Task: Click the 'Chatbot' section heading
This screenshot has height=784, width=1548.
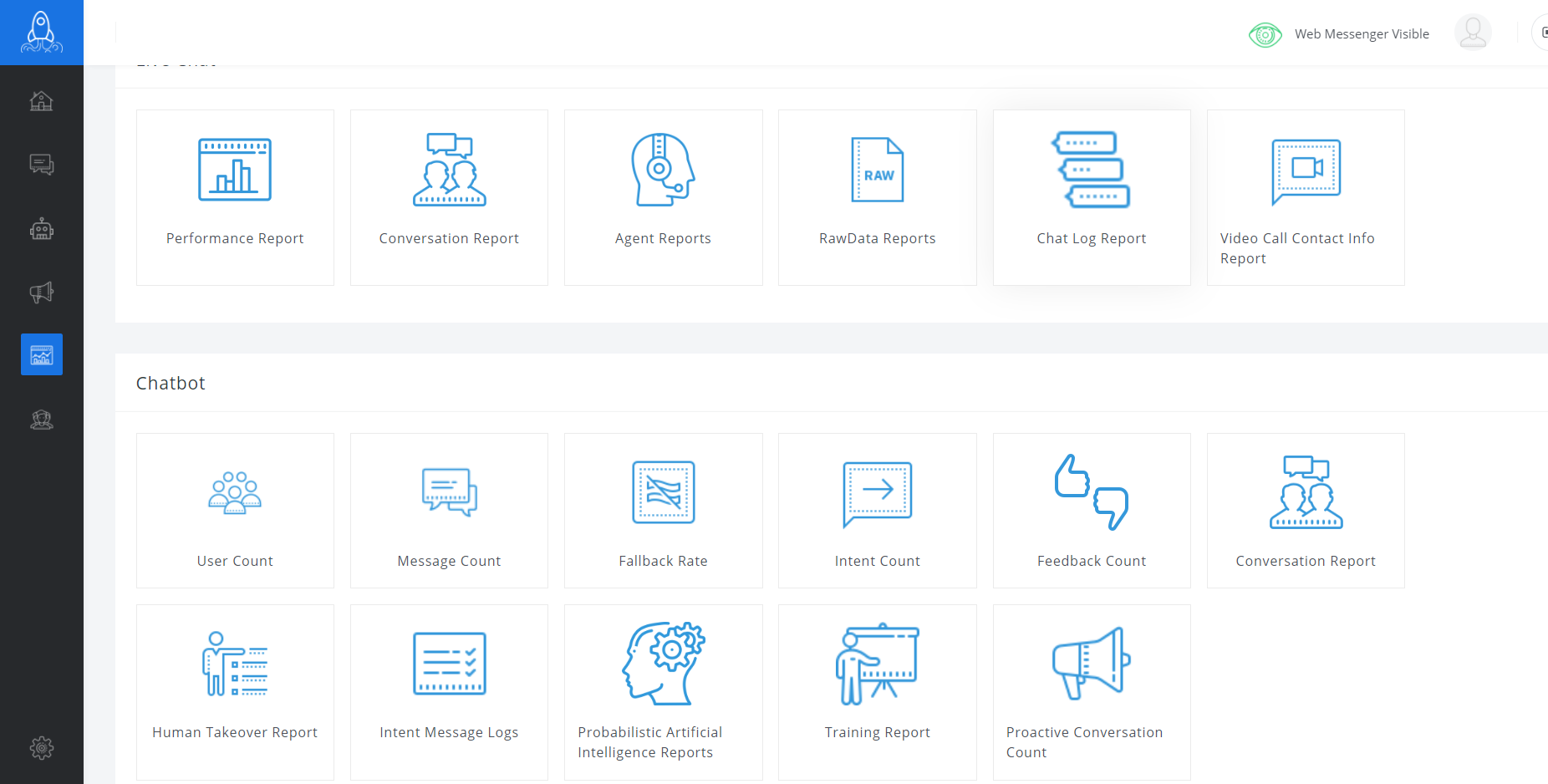Action: pos(171,383)
